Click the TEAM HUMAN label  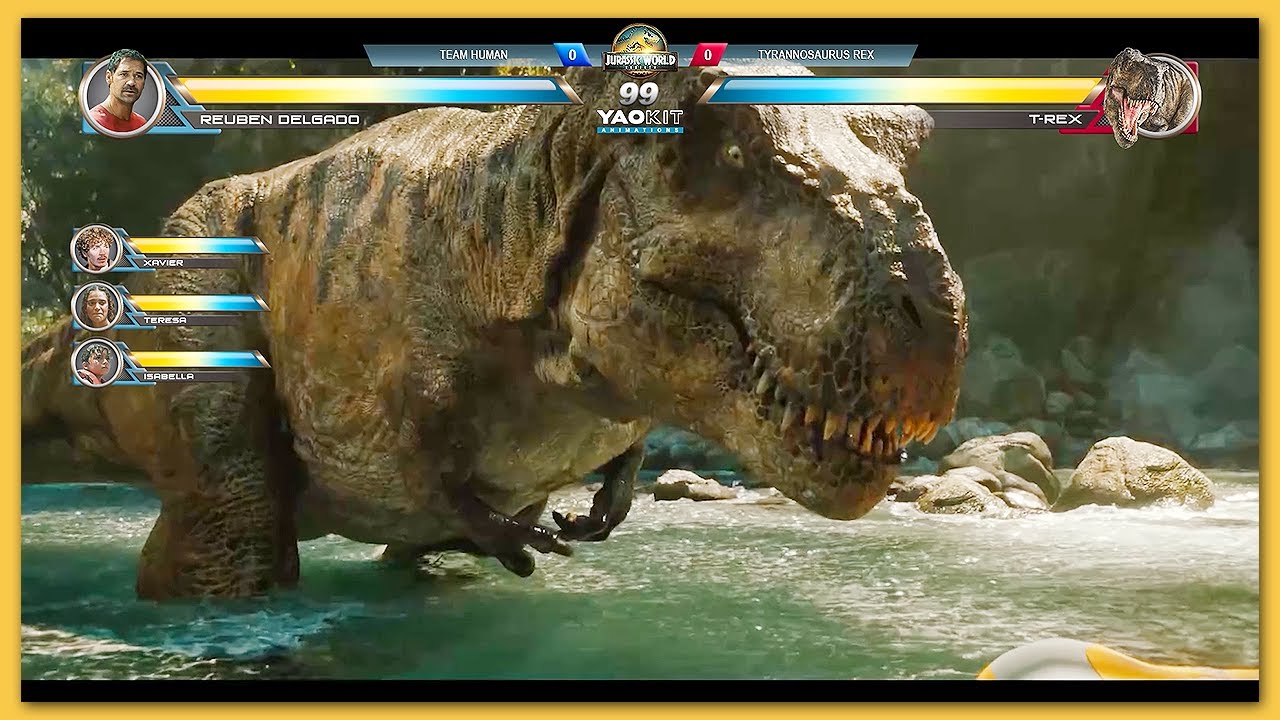coord(474,55)
